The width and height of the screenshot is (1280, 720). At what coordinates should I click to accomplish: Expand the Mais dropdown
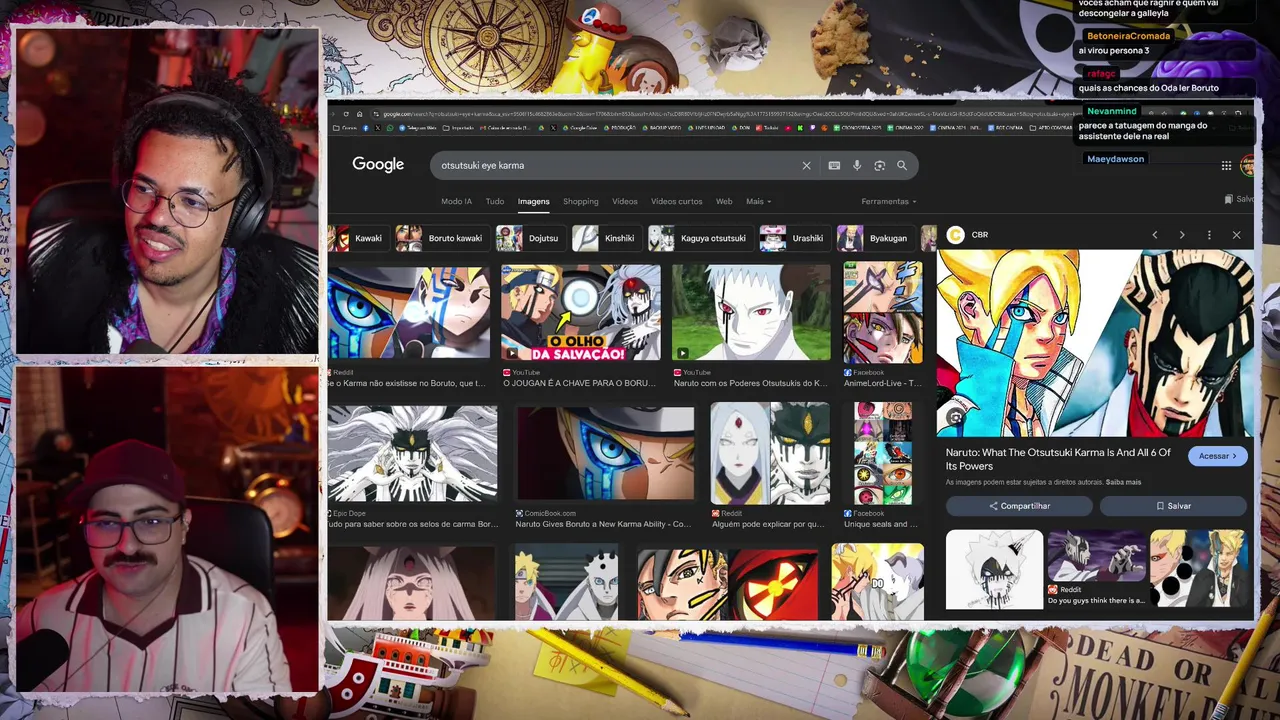point(758,202)
